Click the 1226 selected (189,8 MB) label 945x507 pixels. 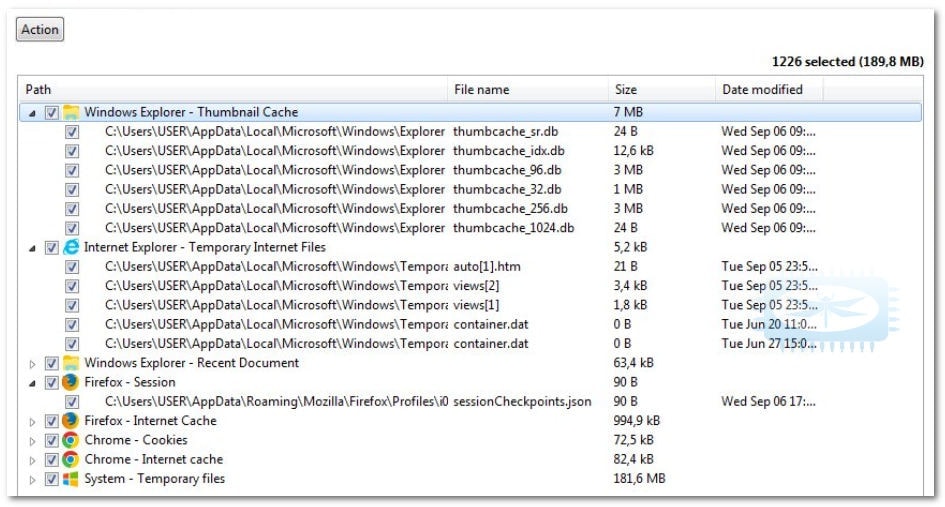[x=847, y=61]
